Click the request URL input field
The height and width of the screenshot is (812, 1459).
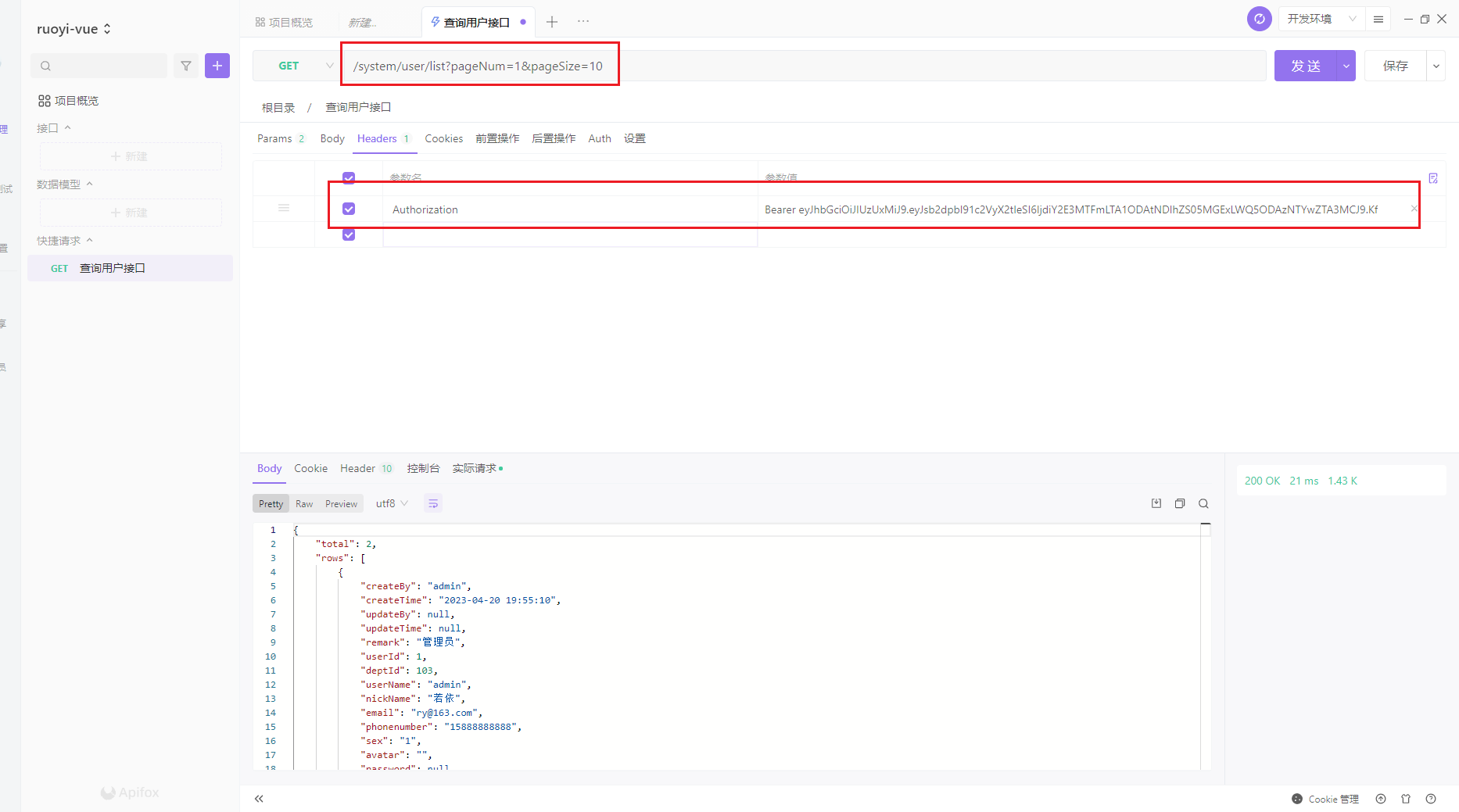[805, 66]
